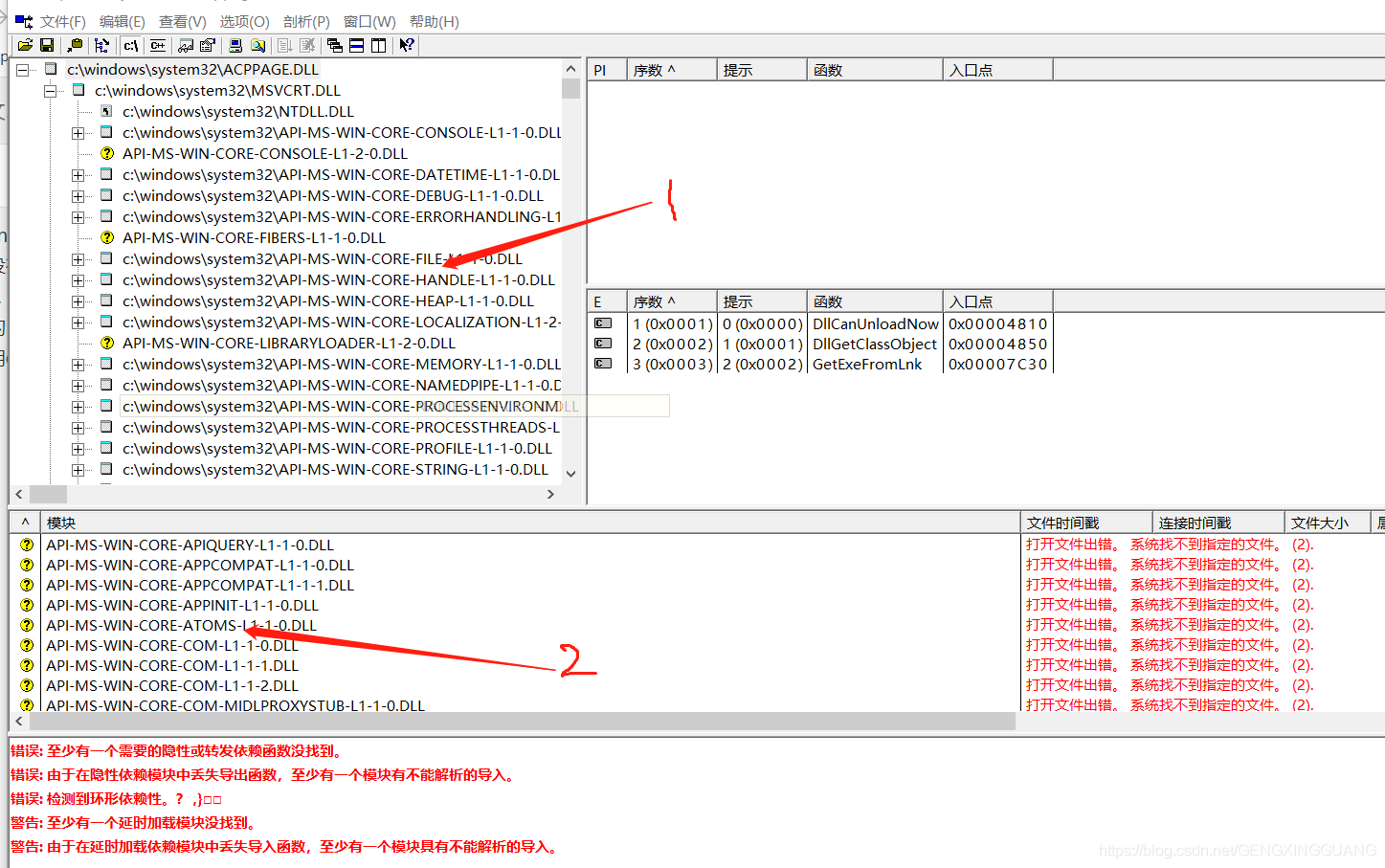This screenshot has height=868, width=1385.
Task: Sort export list by 入口点 column header
Action: [998, 301]
